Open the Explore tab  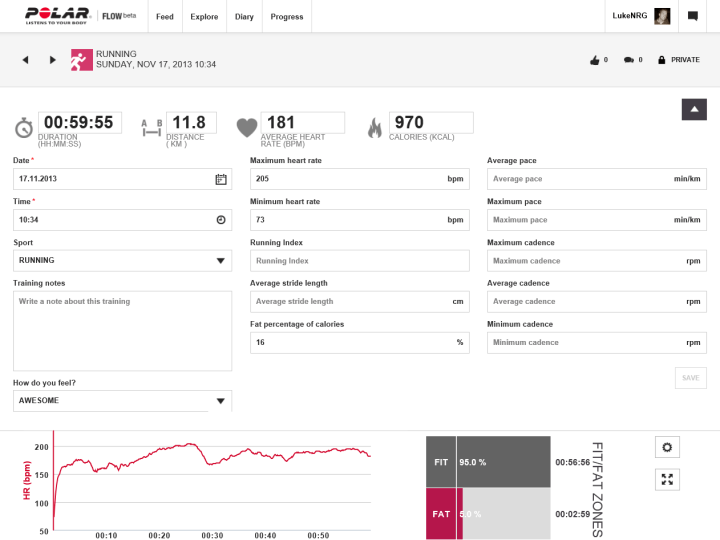click(x=204, y=17)
